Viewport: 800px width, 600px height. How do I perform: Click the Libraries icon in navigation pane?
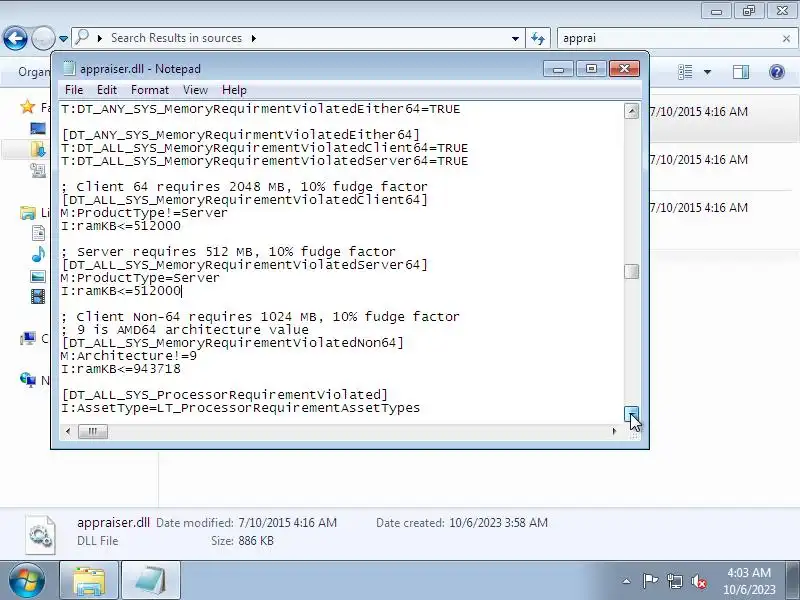click(28, 213)
